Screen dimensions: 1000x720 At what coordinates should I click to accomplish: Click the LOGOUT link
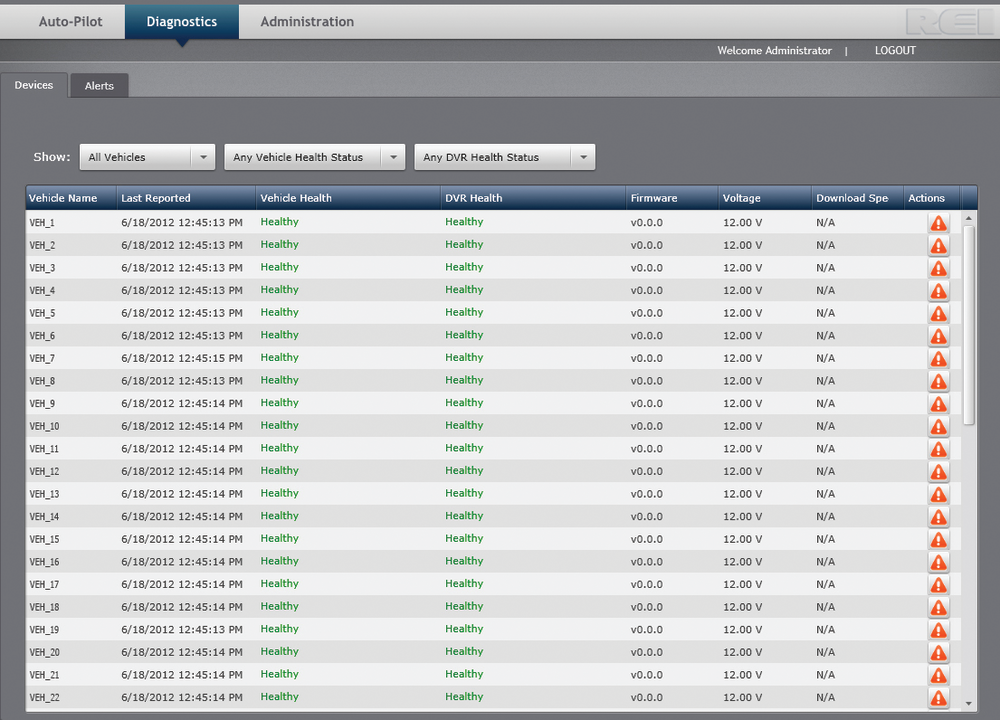(x=895, y=51)
